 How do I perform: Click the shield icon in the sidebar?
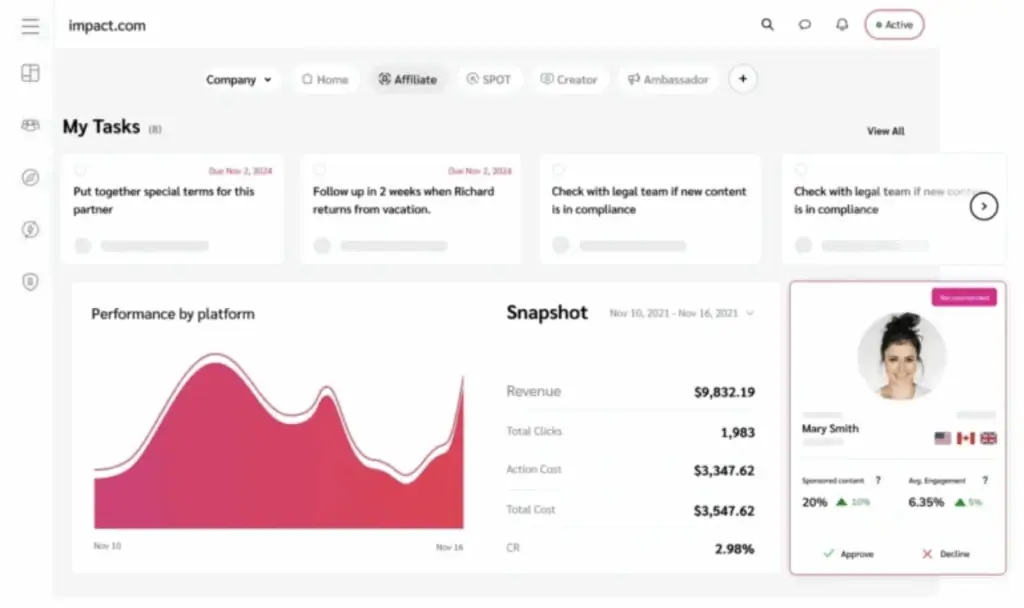30,282
